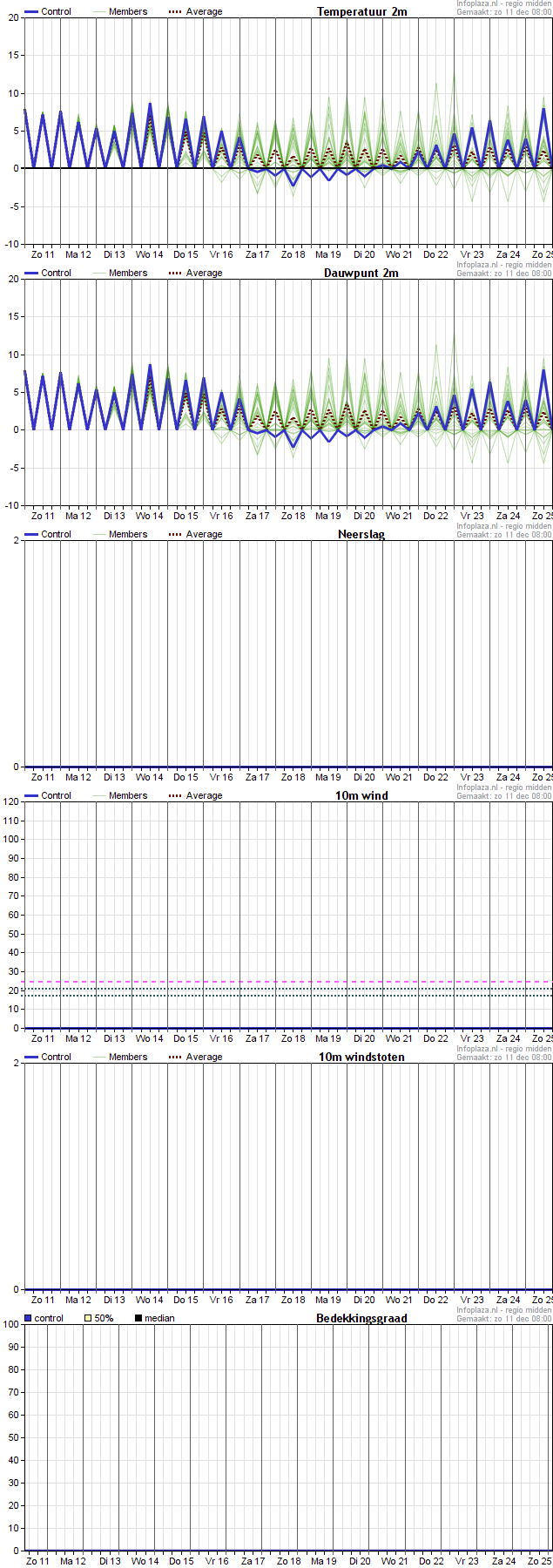This screenshot has height=1568, width=553.
Task: Click the Members label in the Temperatuur legend
Action: tap(128, 12)
